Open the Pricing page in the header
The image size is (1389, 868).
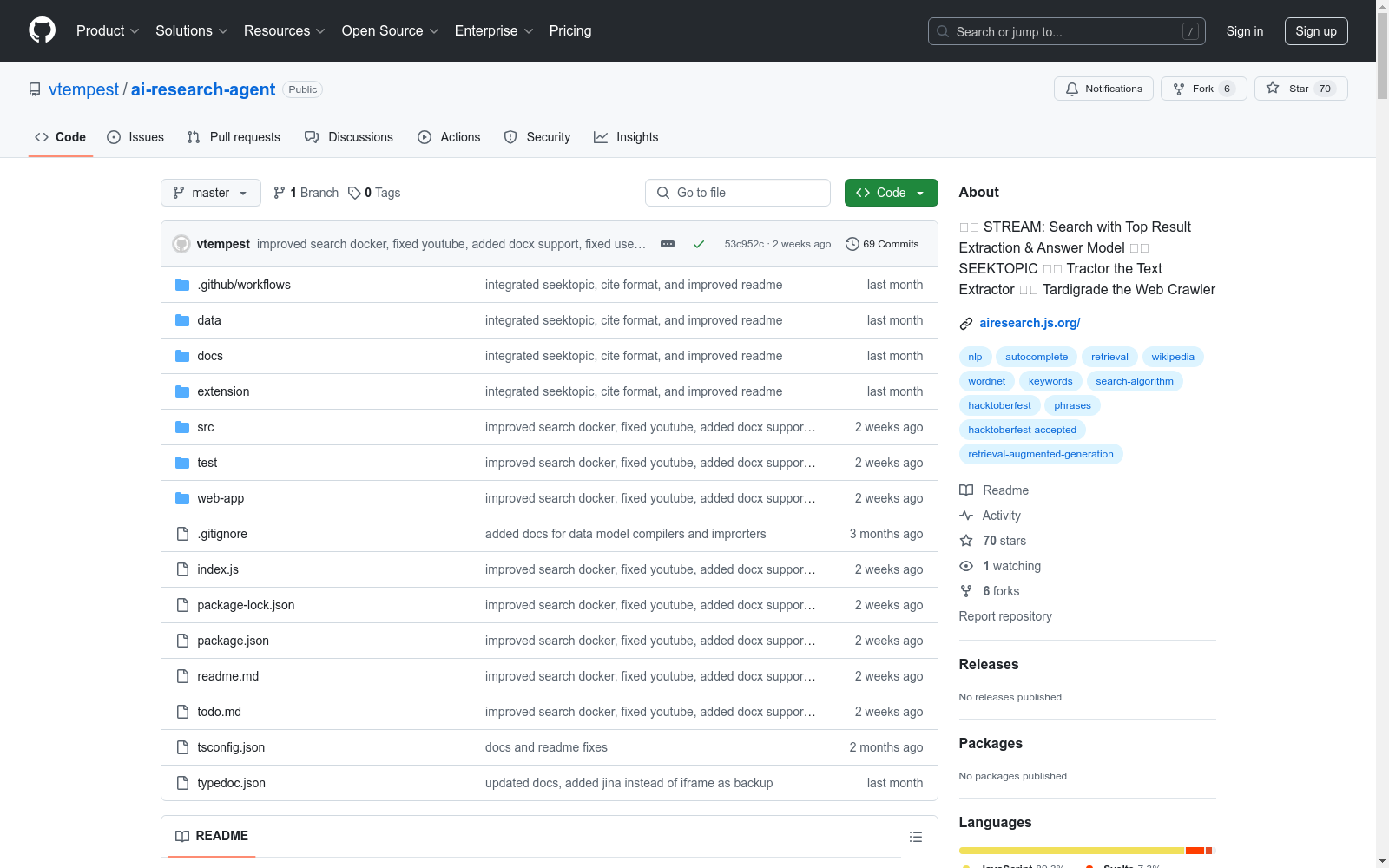tap(570, 30)
